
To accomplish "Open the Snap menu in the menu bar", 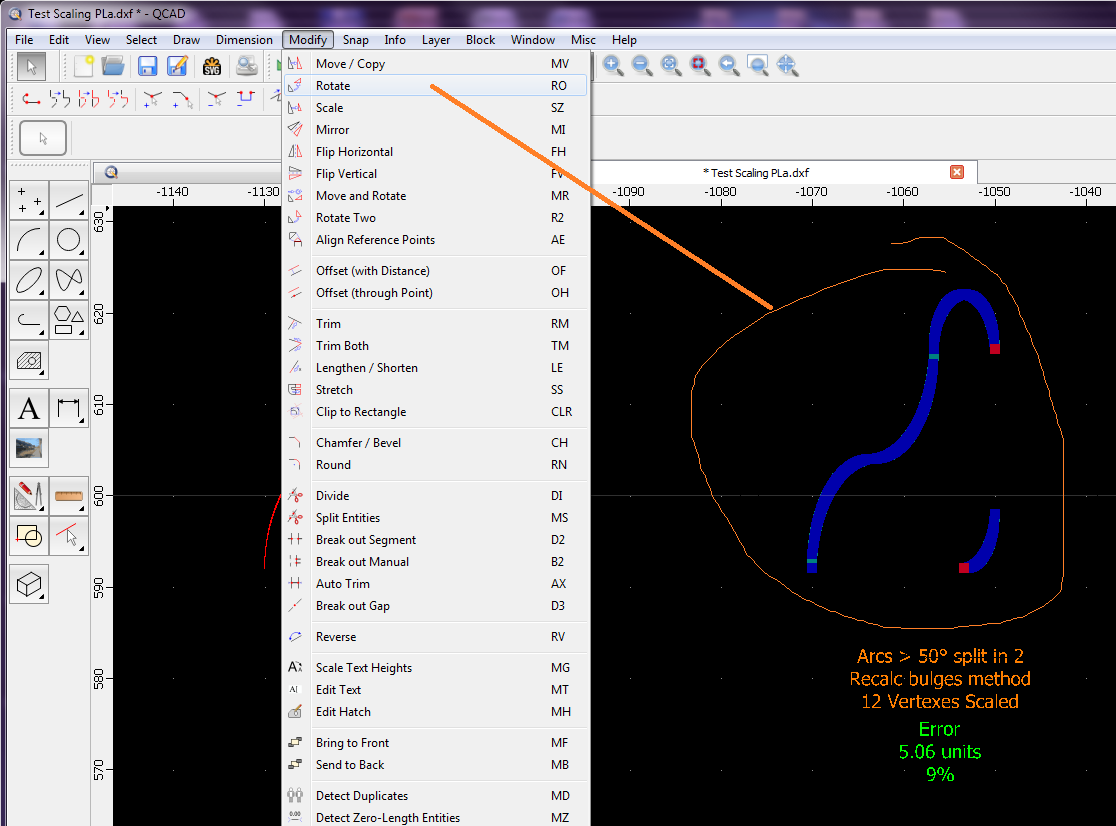I will [355, 40].
